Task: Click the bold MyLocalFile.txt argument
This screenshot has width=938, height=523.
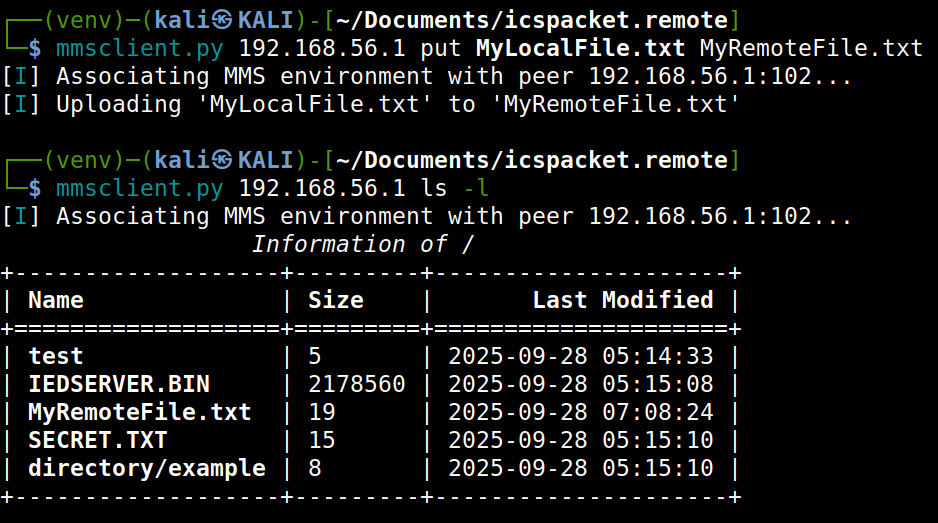Action: (580, 47)
